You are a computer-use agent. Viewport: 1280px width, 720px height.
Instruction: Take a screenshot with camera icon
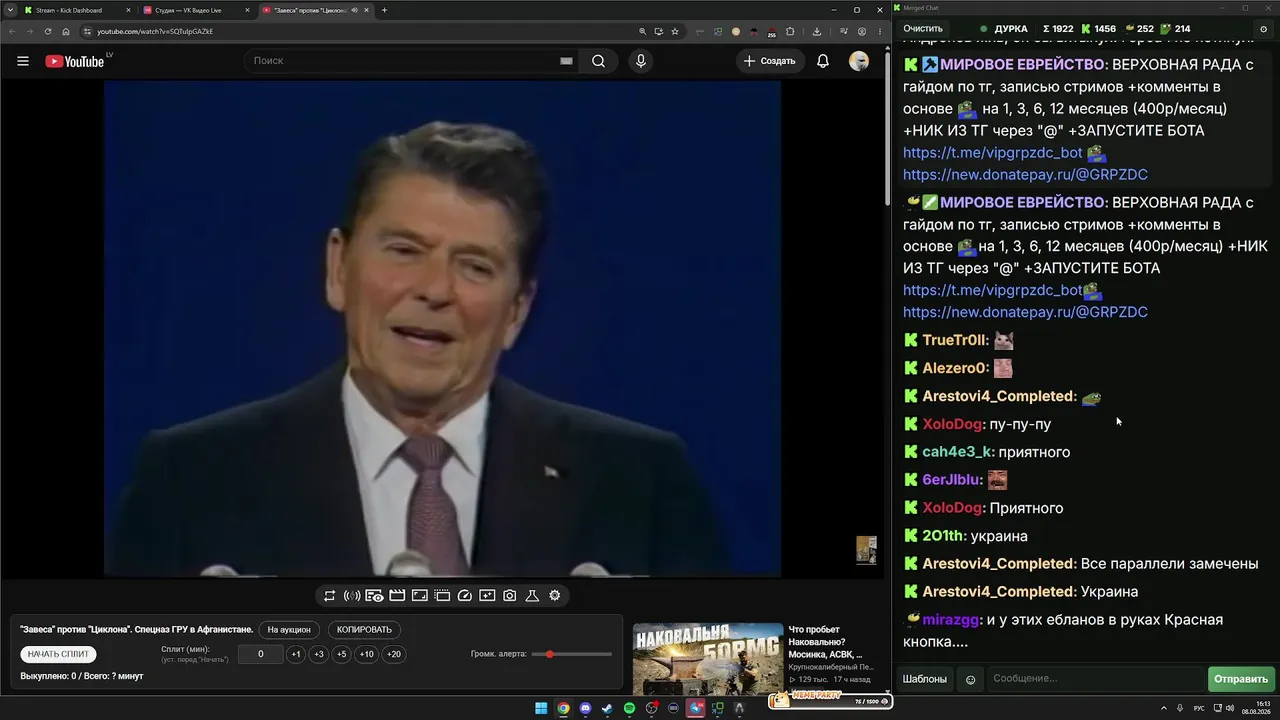coord(510,595)
